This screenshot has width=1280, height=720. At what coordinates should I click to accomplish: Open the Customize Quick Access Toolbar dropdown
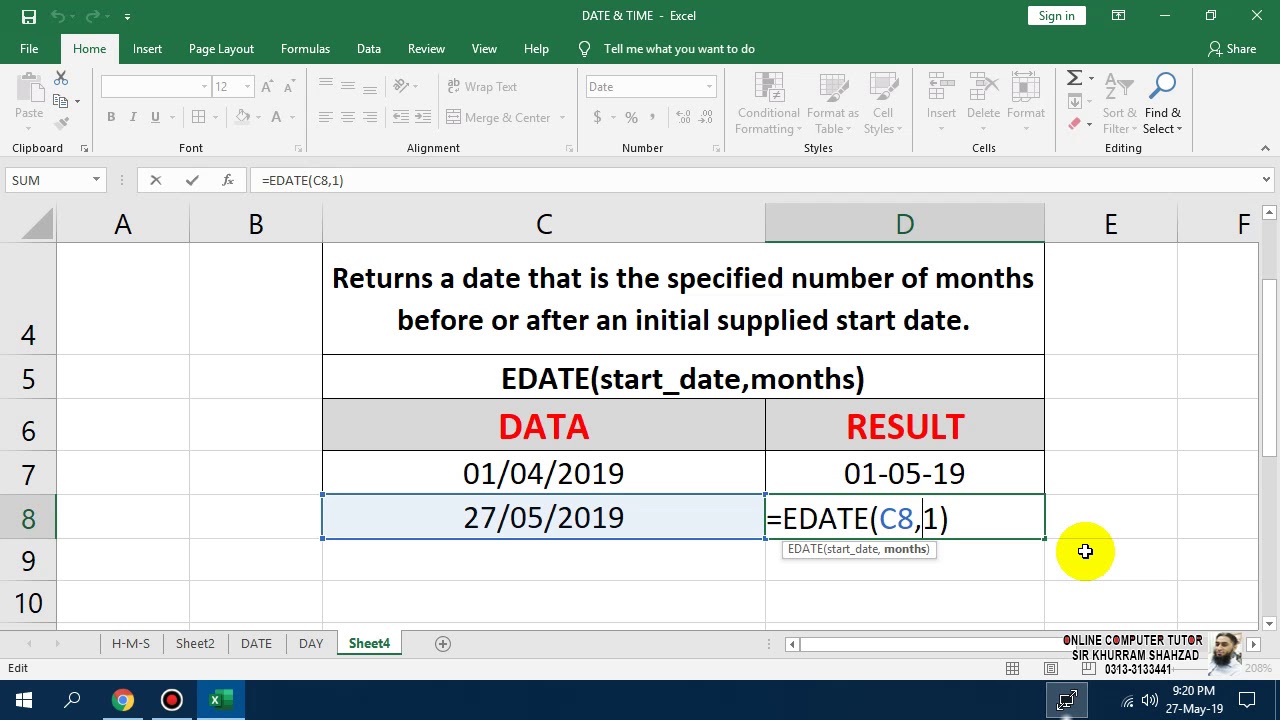point(127,17)
